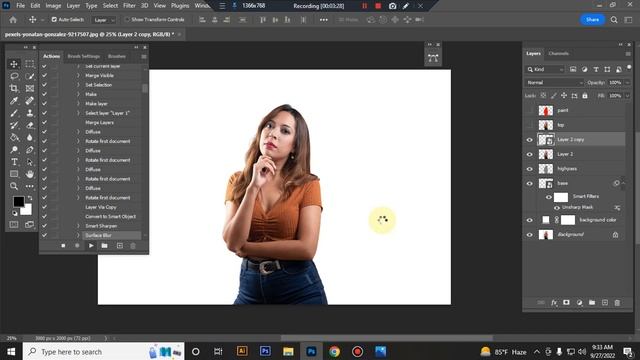Toggle Smart Filters visibility
640x360 pixels.
pos(549,197)
